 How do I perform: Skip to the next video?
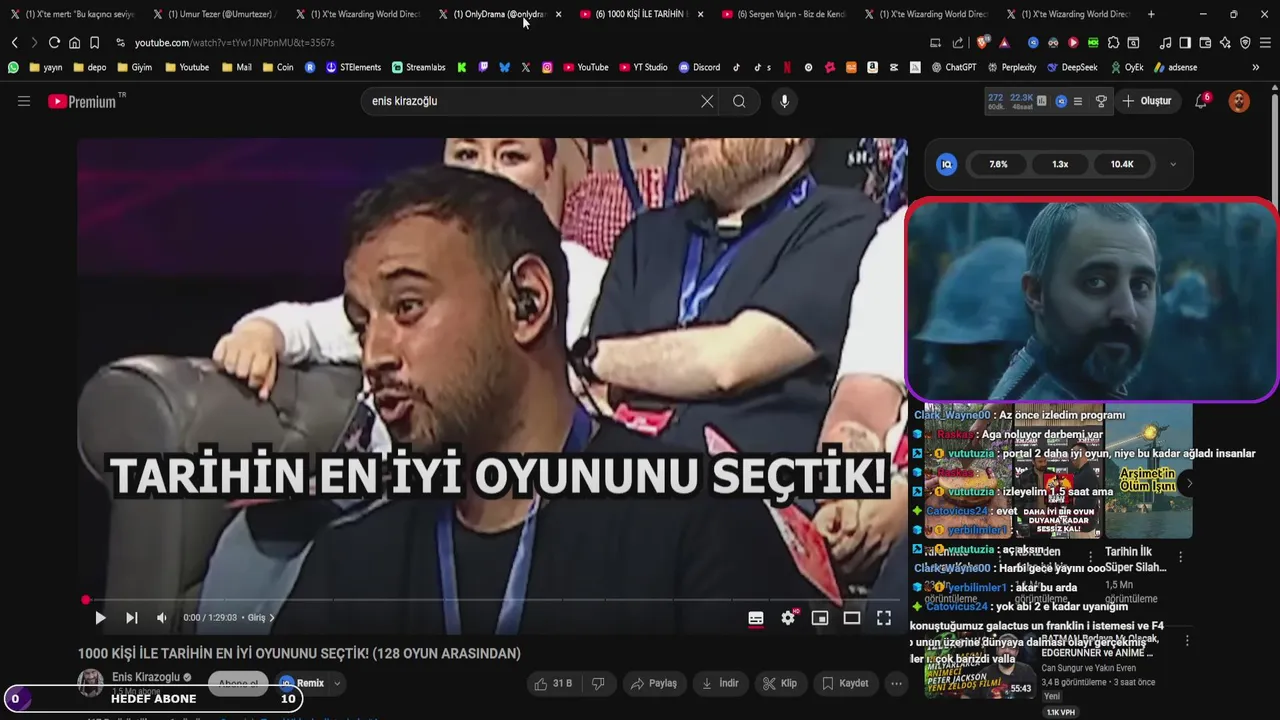click(x=131, y=618)
